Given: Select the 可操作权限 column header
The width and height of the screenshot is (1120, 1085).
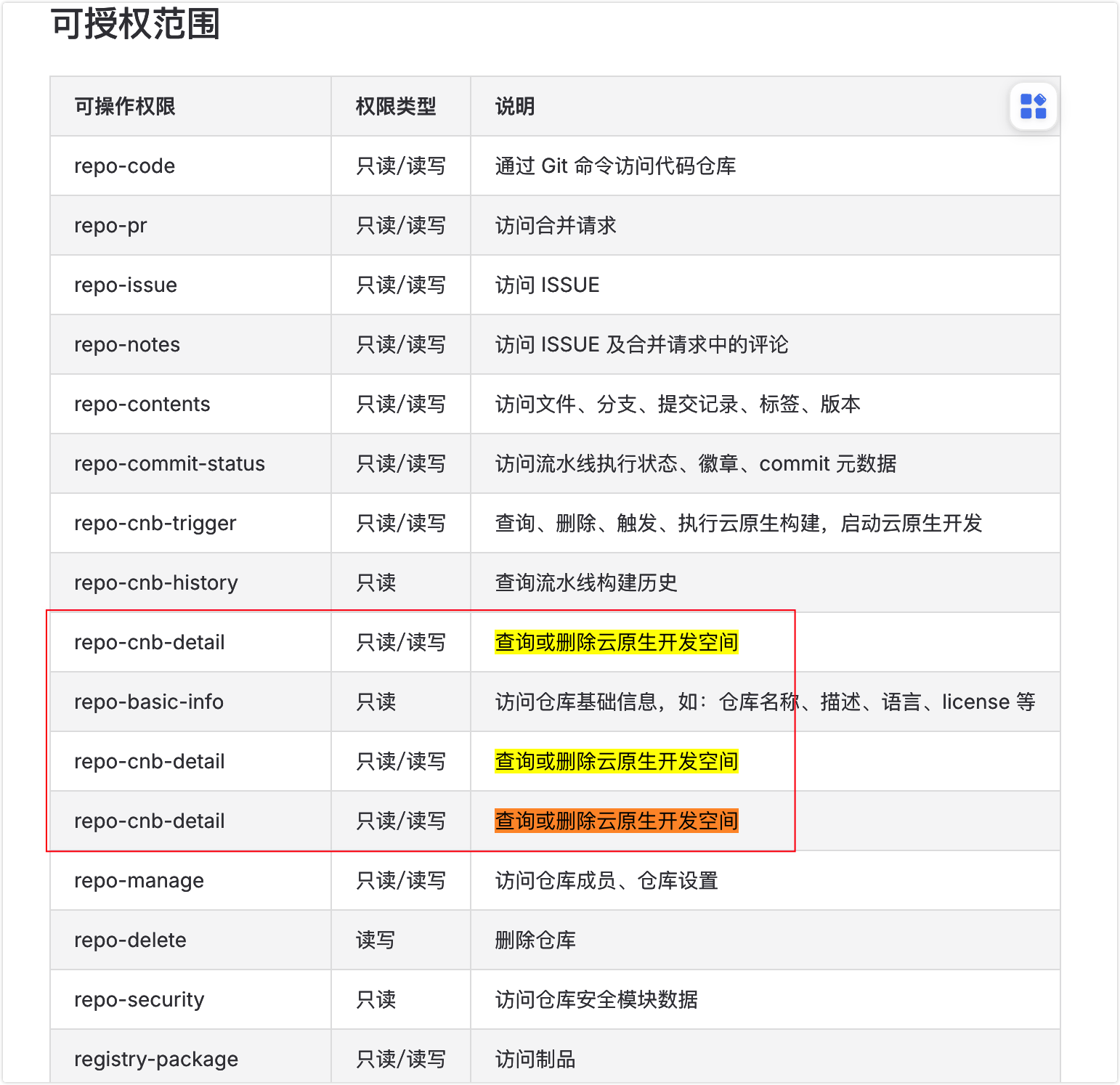Looking at the screenshot, I should (125, 107).
